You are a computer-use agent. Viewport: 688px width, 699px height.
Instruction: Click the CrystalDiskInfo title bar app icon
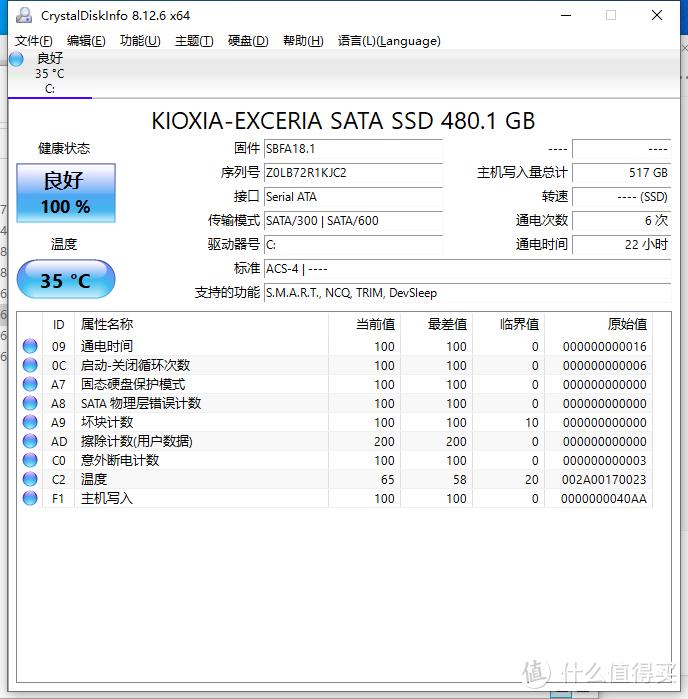click(24, 16)
